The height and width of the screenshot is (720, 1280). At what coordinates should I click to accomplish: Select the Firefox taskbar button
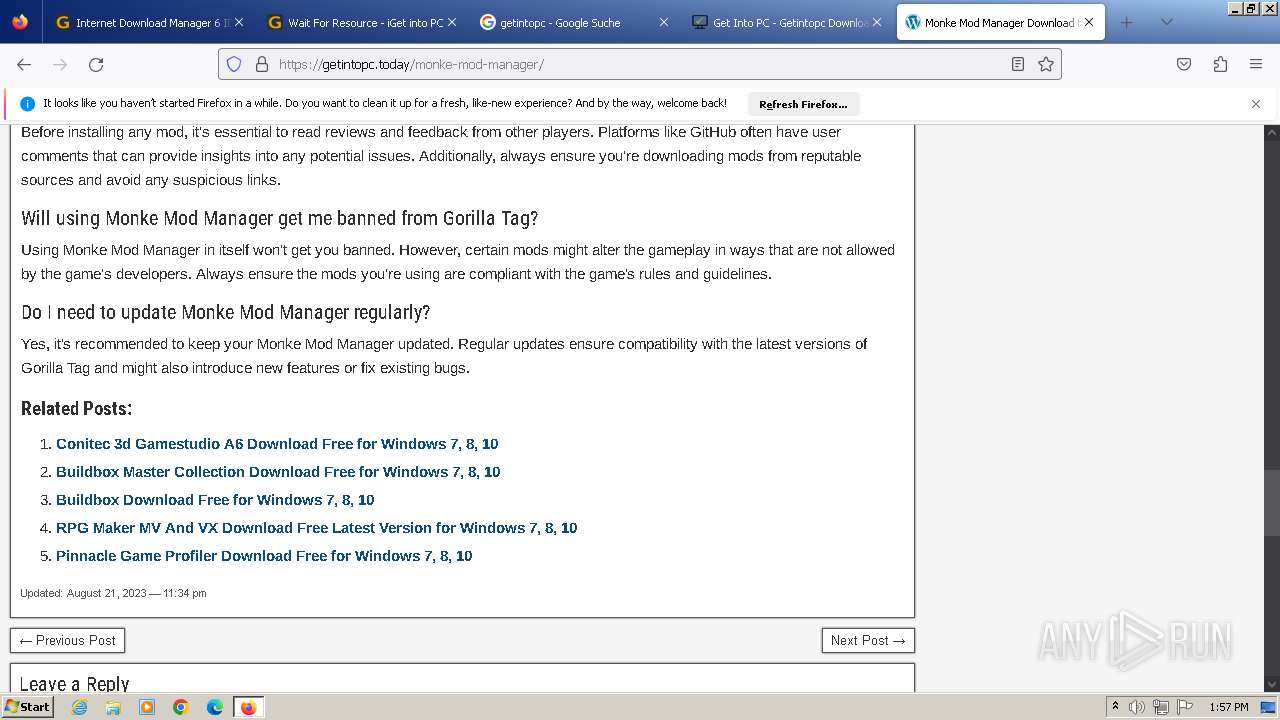(x=248, y=707)
